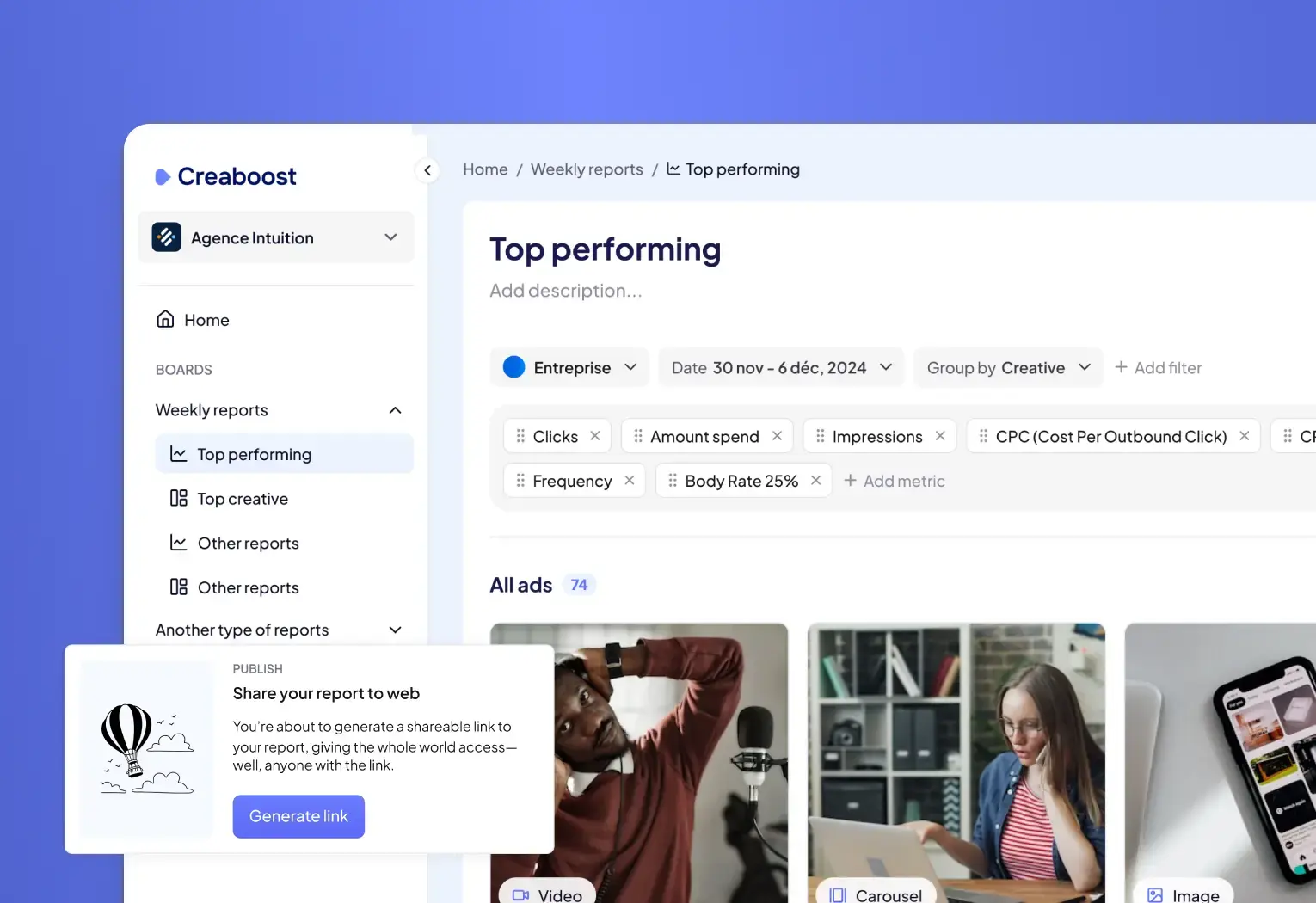Collapse the Weekly reports board
1316x903 pixels.
tap(395, 410)
